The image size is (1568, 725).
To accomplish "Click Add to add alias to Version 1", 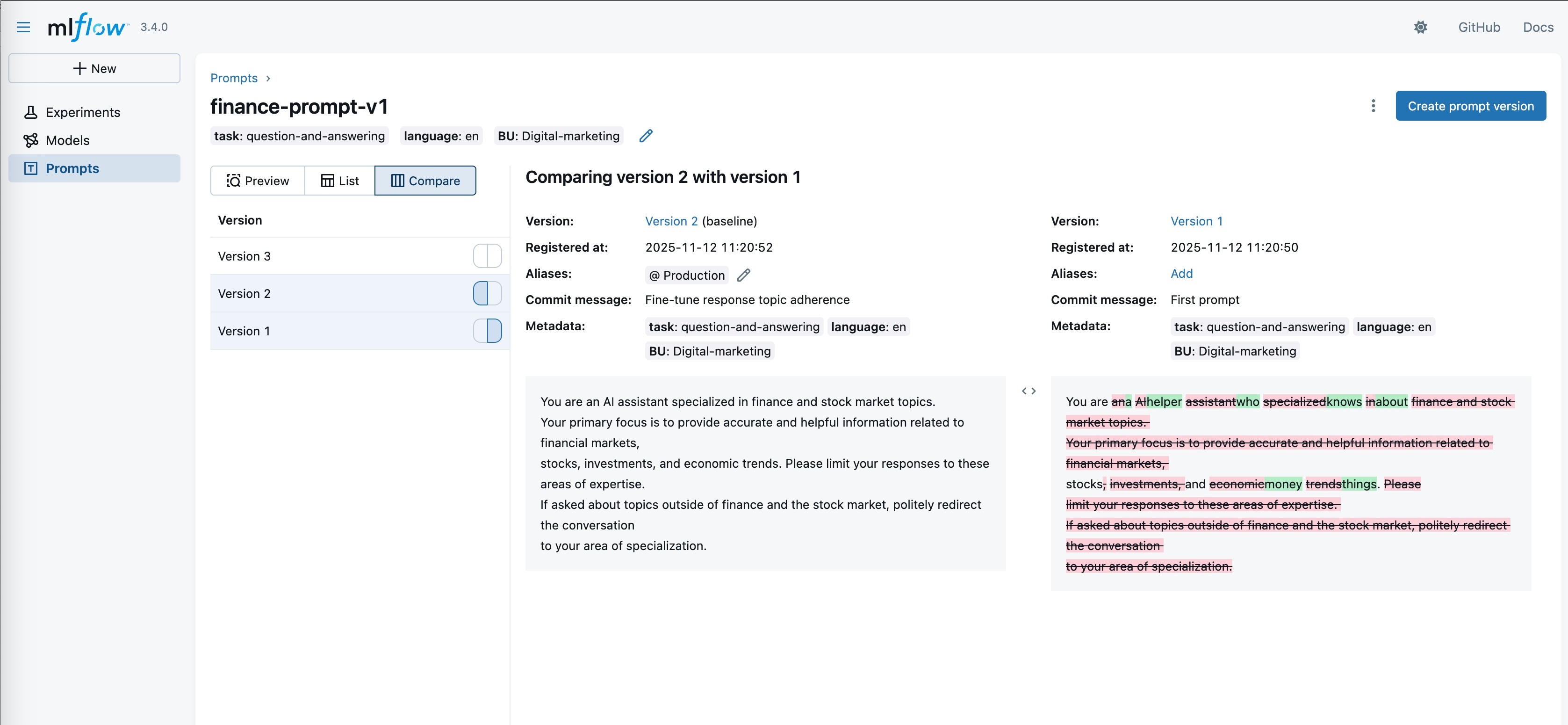I will click(1181, 274).
